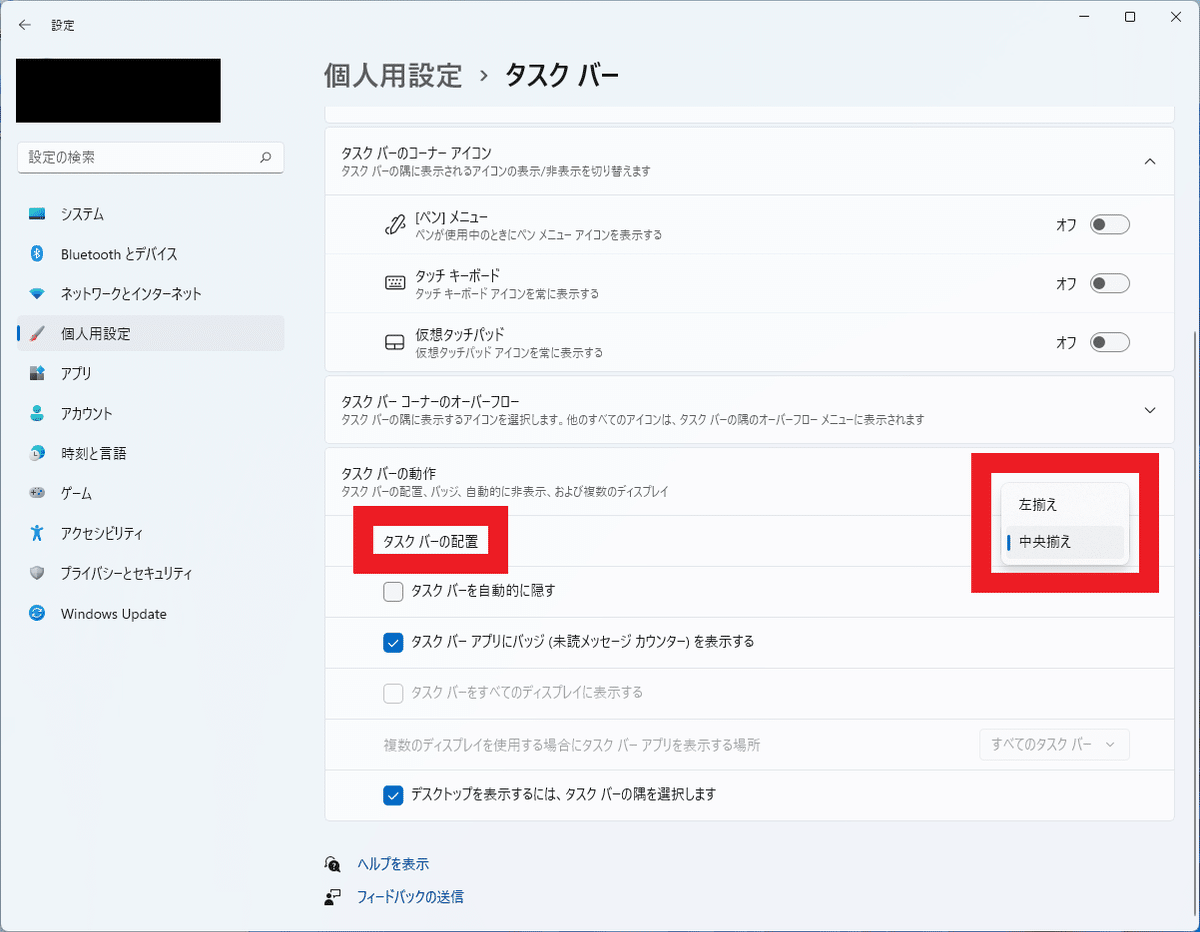Viewport: 1200px width, 932px height.
Task: Check タスク バーを自動的に隠す checkbox
Action: [x=393, y=591]
